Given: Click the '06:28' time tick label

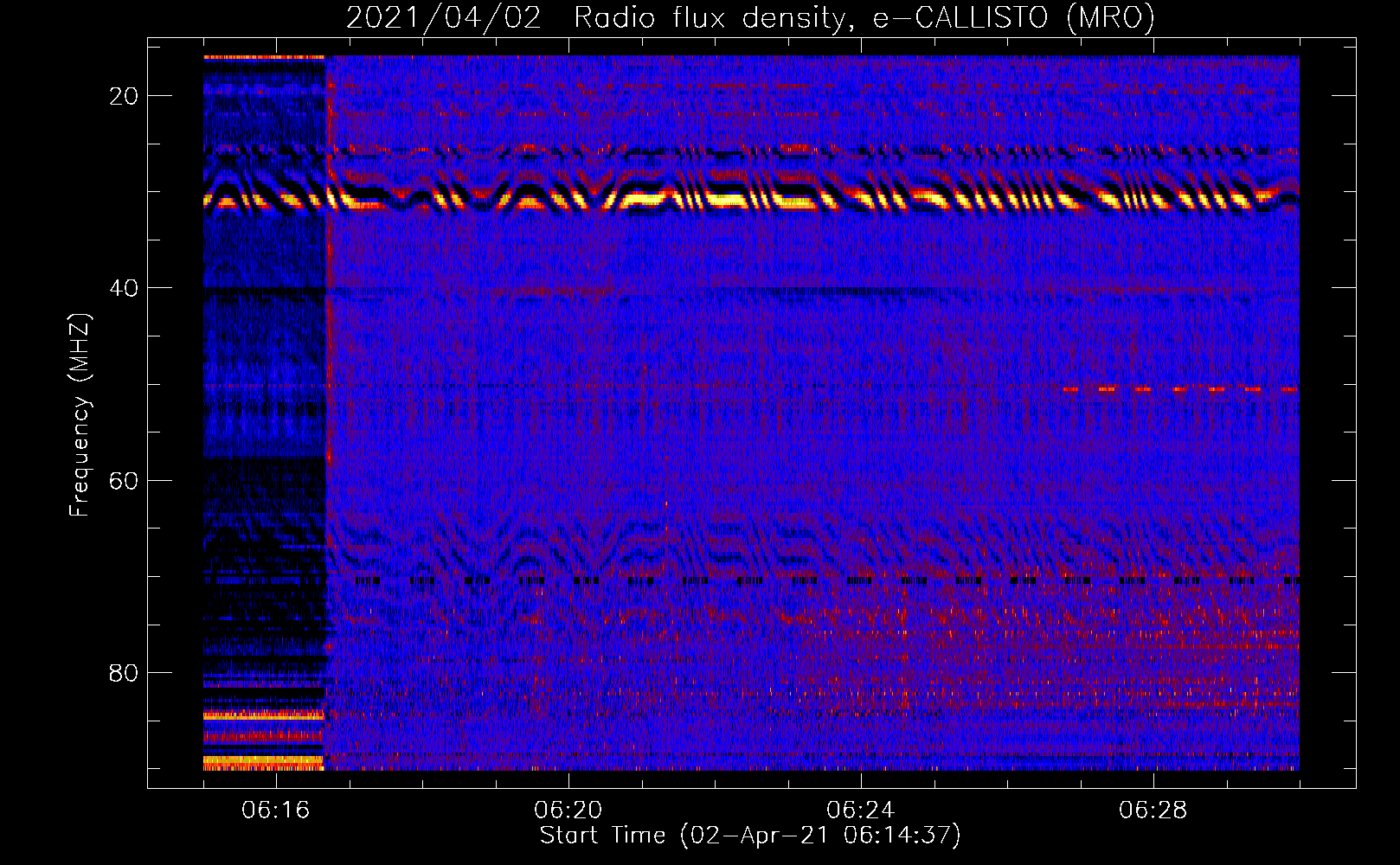Looking at the screenshot, I should [1153, 811].
